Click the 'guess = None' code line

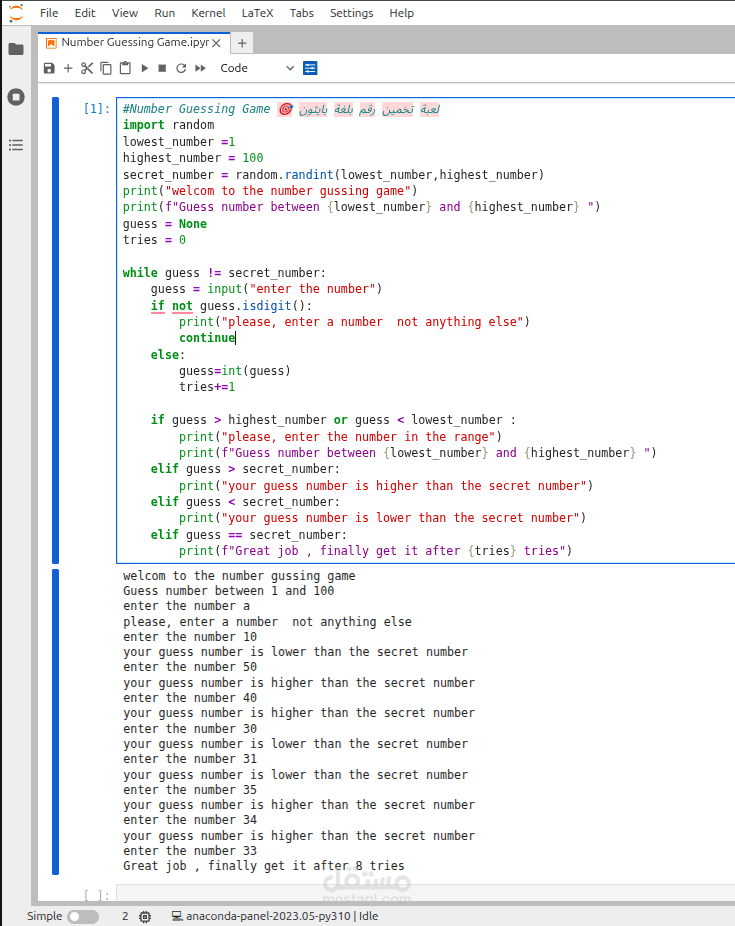(x=165, y=224)
